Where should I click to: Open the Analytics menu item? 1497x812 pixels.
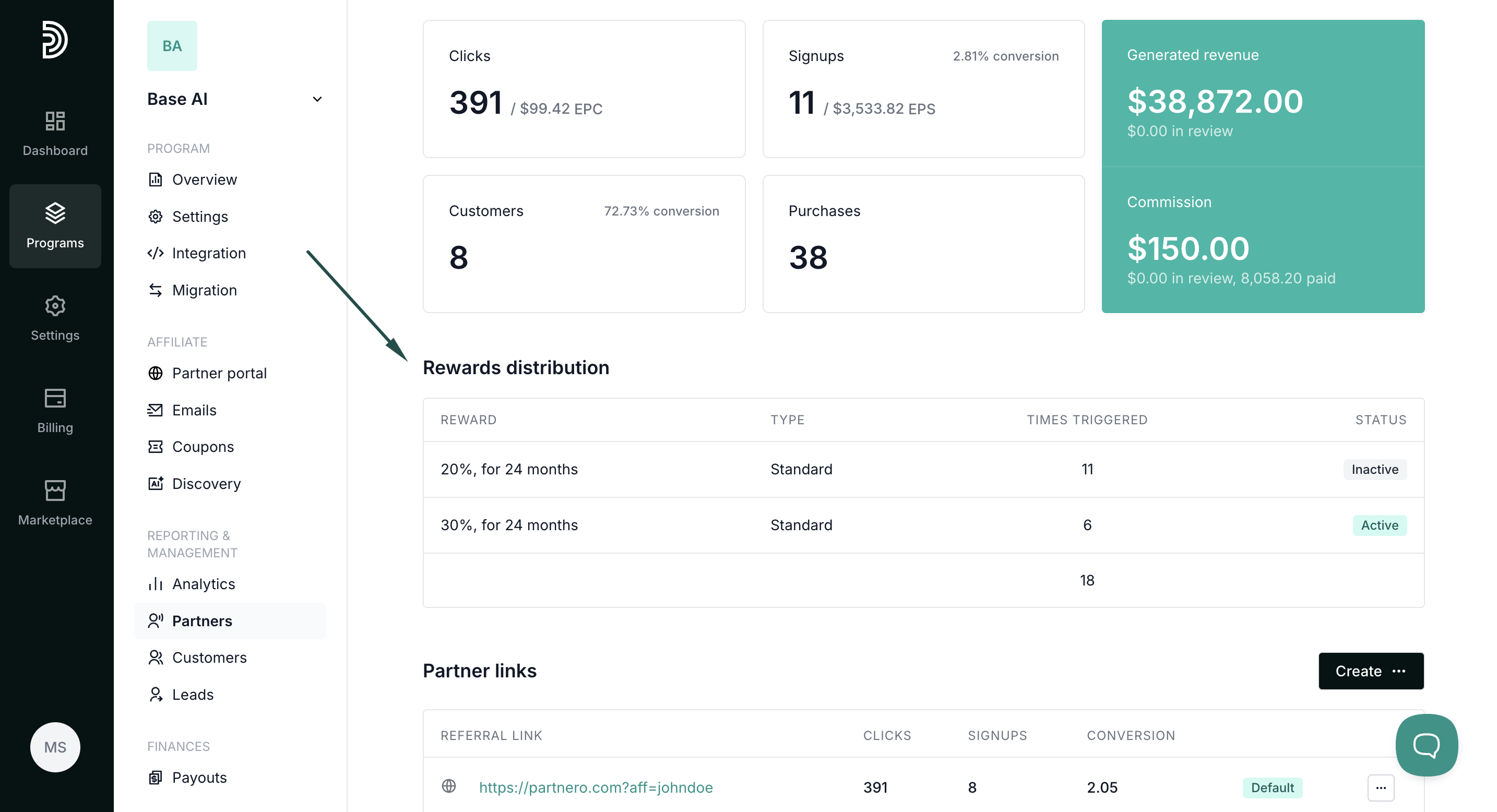tap(204, 584)
